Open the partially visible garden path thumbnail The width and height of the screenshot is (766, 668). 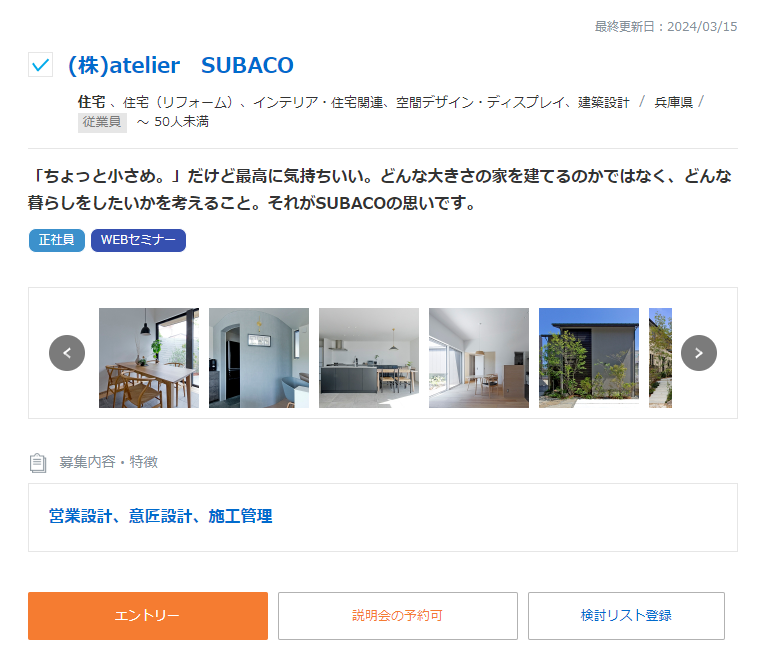pyautogui.click(x=660, y=358)
